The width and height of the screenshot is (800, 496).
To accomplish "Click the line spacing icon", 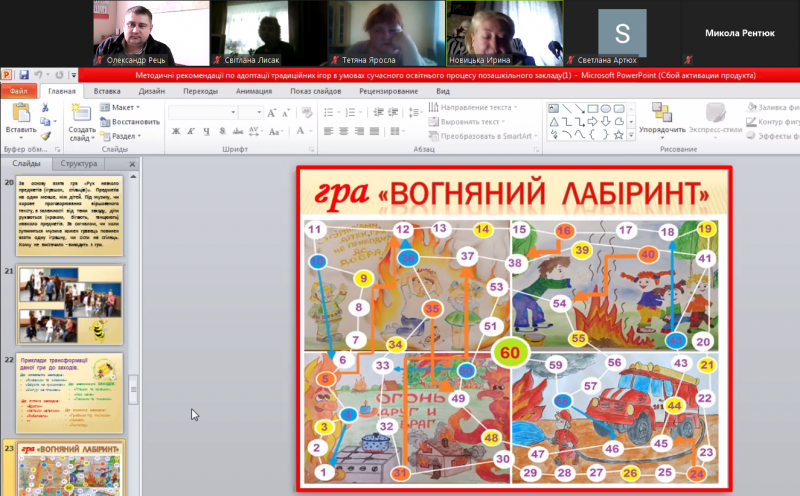I will [414, 112].
